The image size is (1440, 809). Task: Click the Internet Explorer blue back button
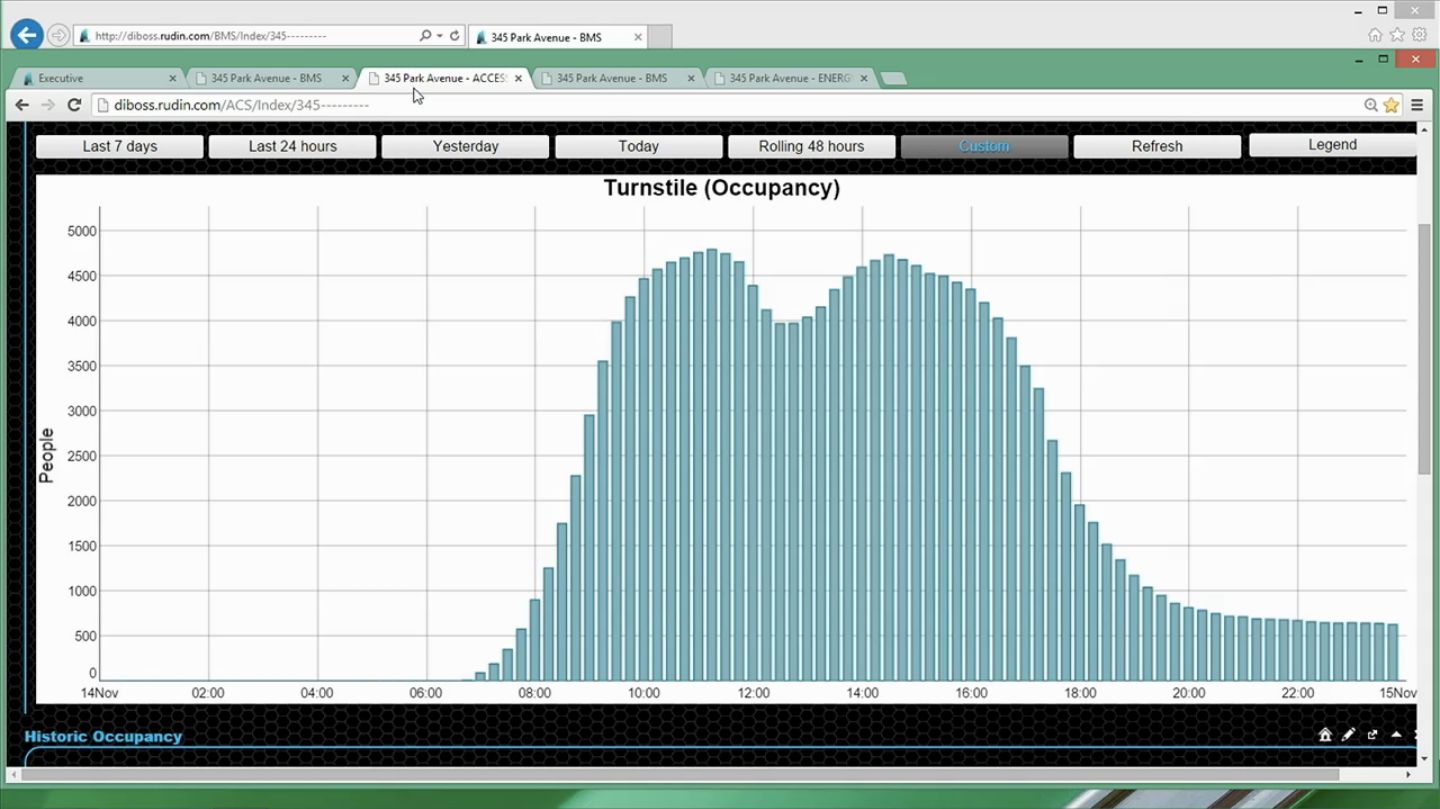(27, 35)
